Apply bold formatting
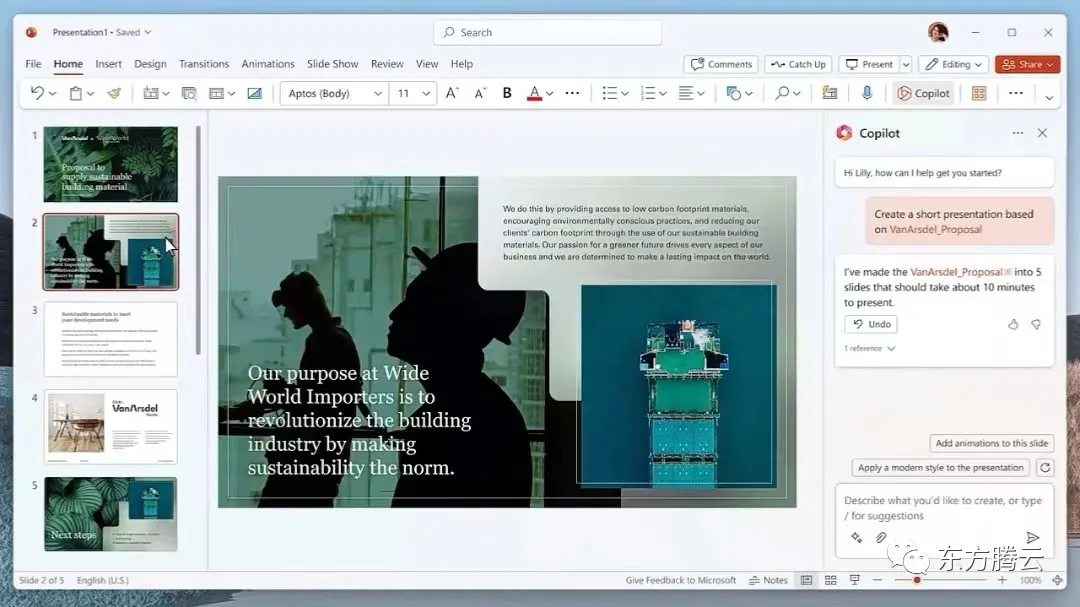1080x607 pixels. coord(507,93)
